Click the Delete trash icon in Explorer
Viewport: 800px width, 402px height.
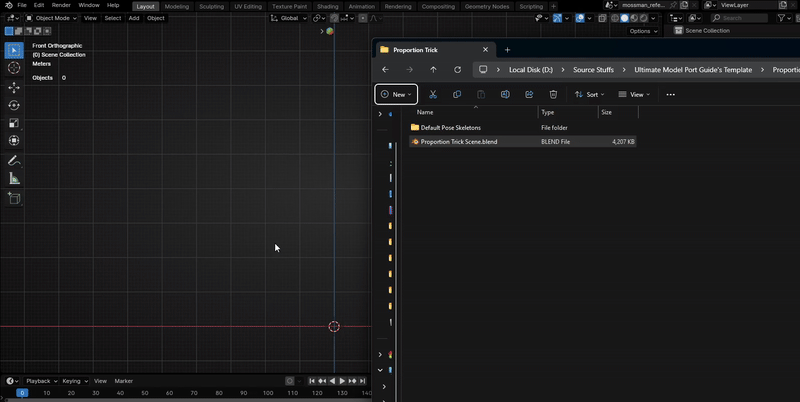(x=553, y=94)
